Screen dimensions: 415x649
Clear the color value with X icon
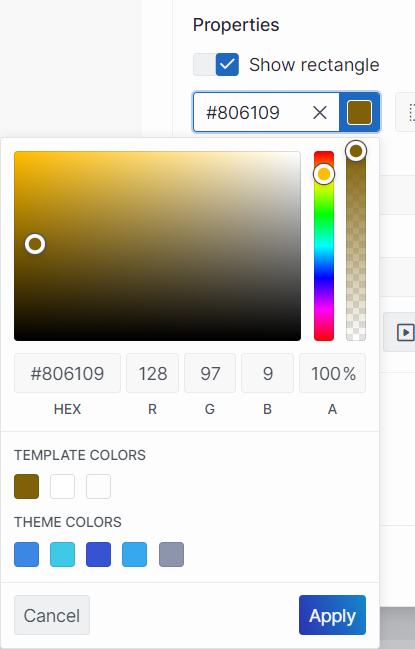[x=319, y=113]
